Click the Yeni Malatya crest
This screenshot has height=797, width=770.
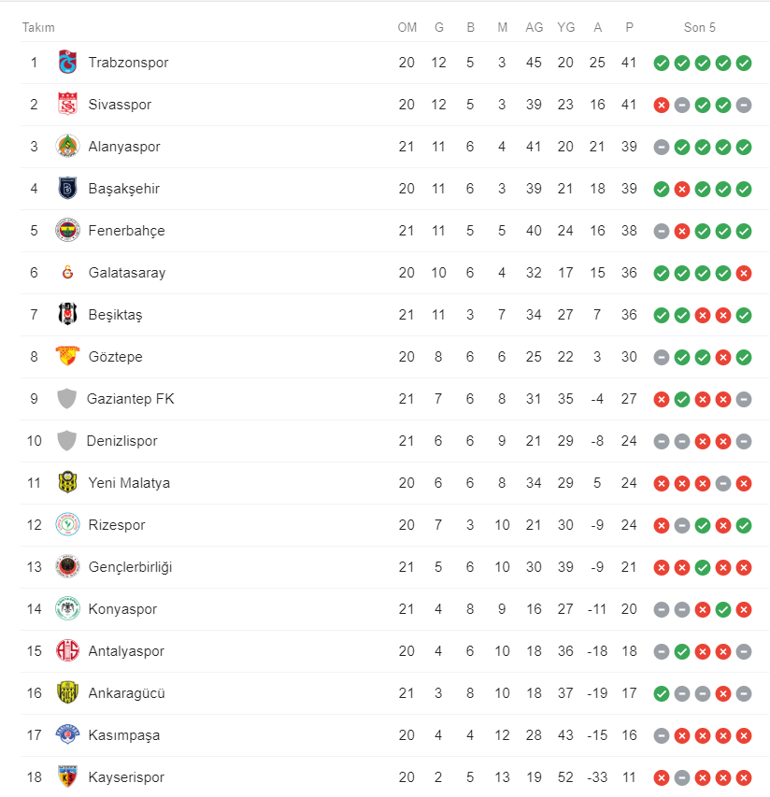coord(67,482)
